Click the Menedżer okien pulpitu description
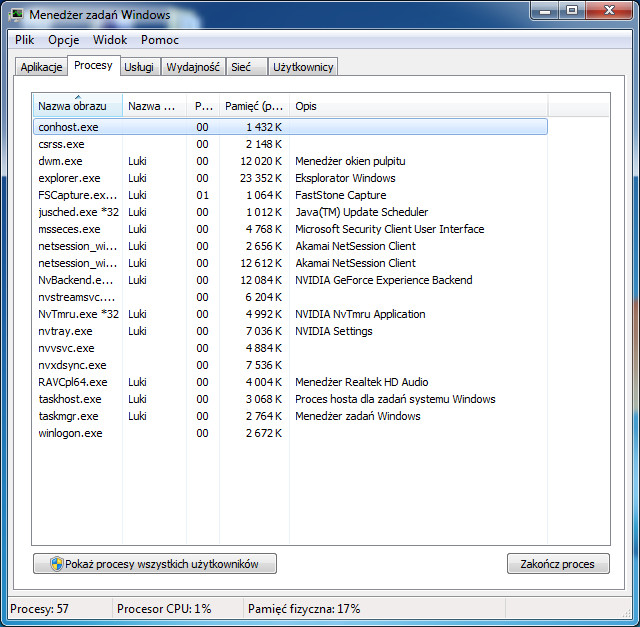This screenshot has width=640, height=627. coord(350,161)
